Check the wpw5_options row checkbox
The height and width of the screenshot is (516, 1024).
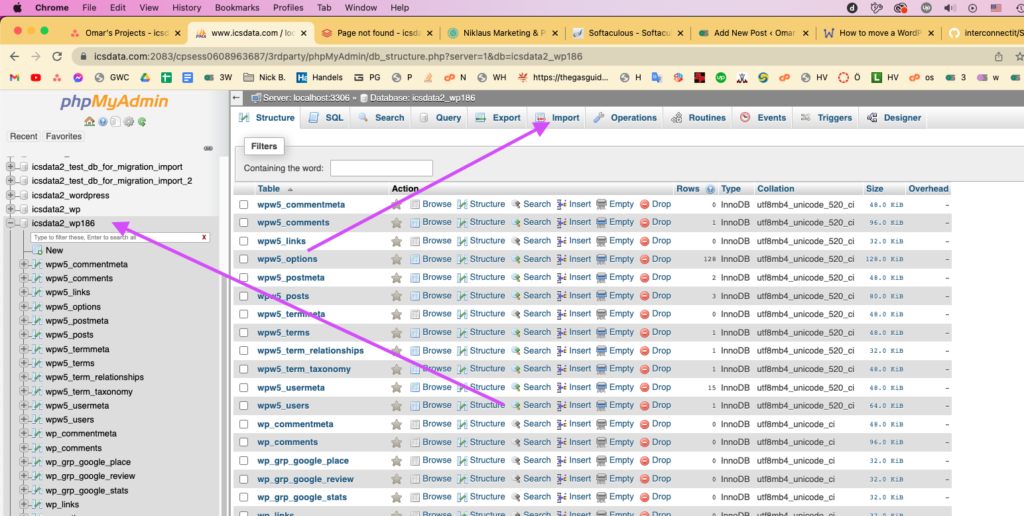tap(244, 259)
